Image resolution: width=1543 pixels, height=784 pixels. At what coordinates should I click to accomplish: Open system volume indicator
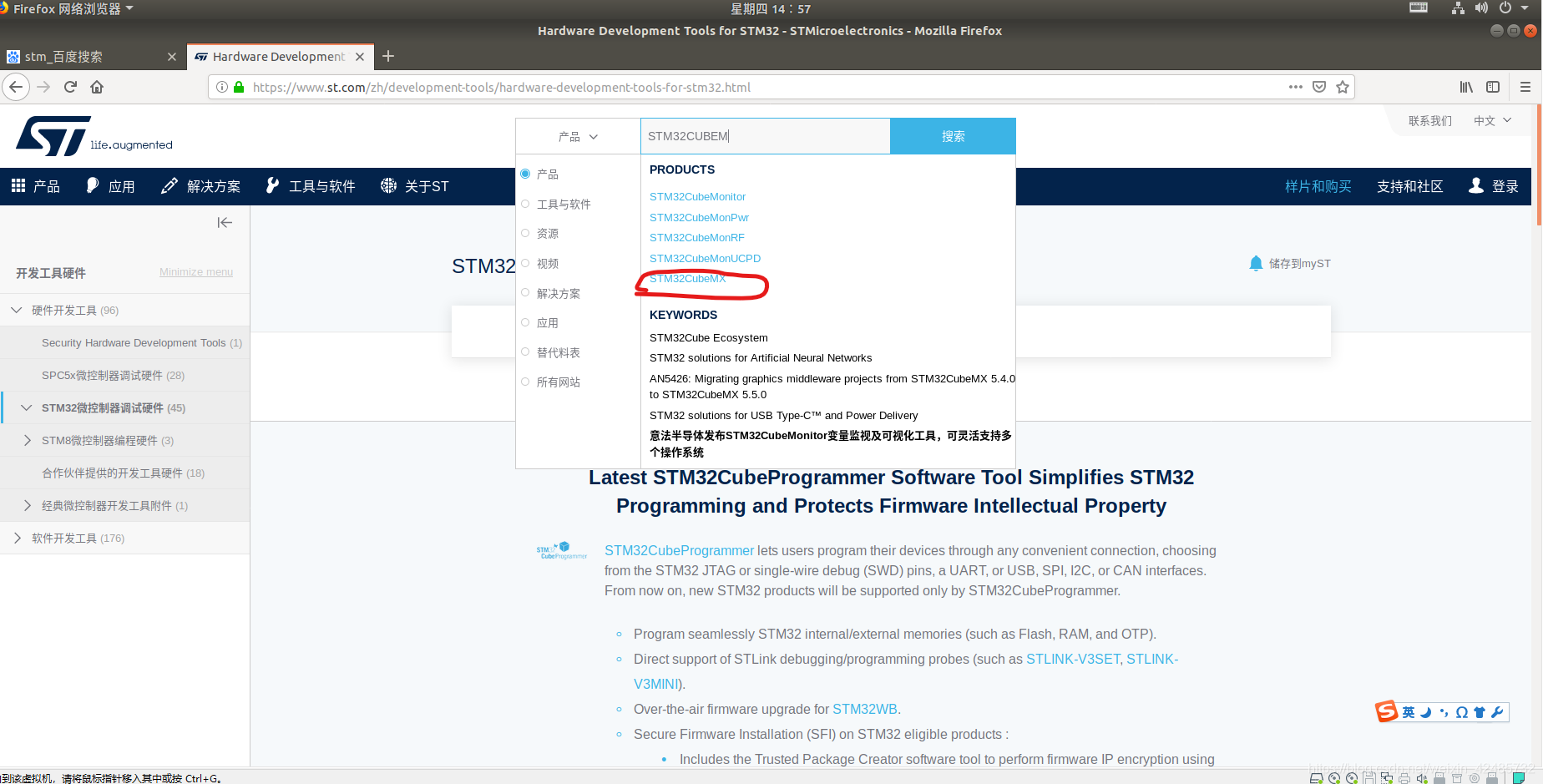pos(1481,8)
